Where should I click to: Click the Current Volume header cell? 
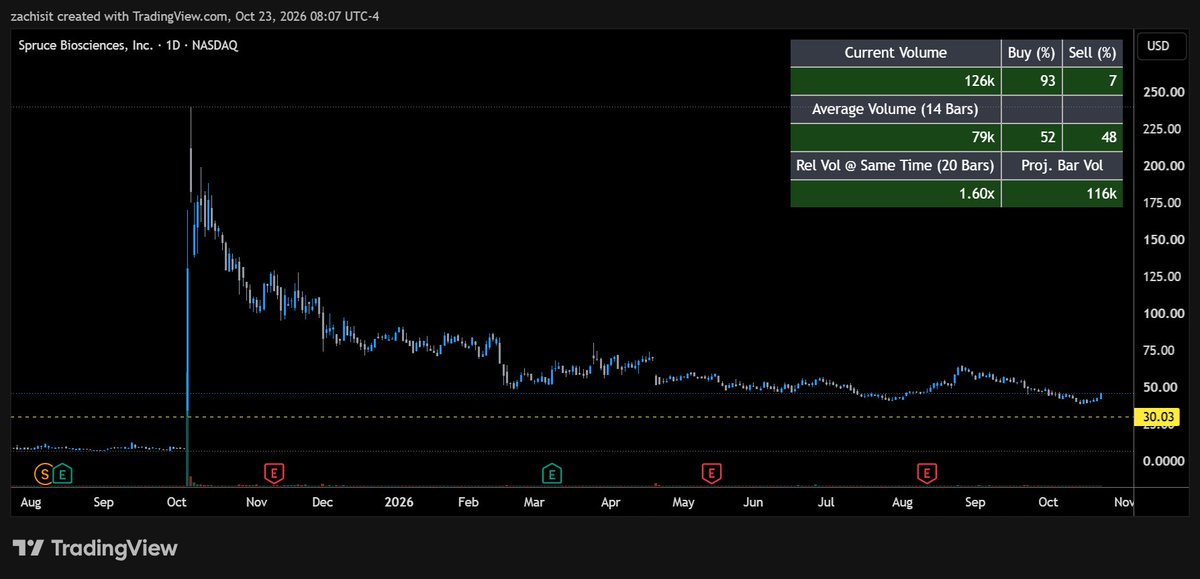[896, 53]
